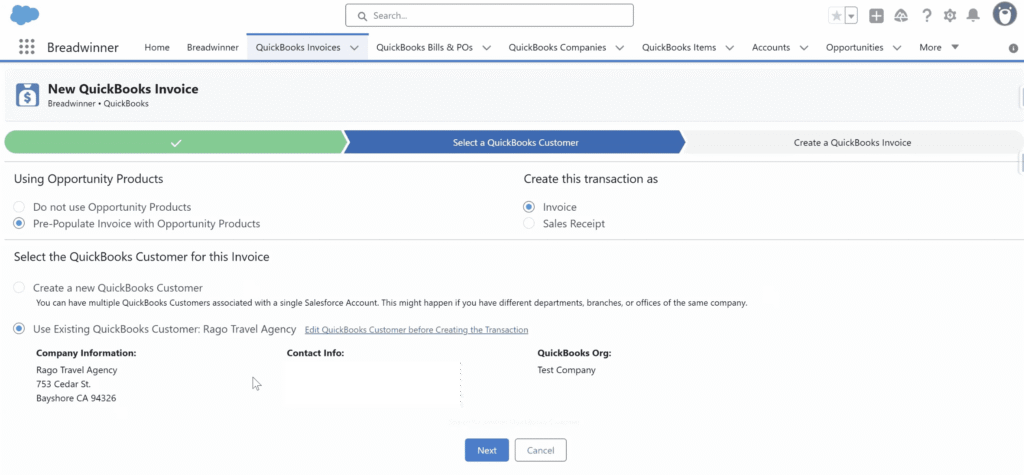
Task: Open the More navigation dropdown
Action: click(x=939, y=47)
